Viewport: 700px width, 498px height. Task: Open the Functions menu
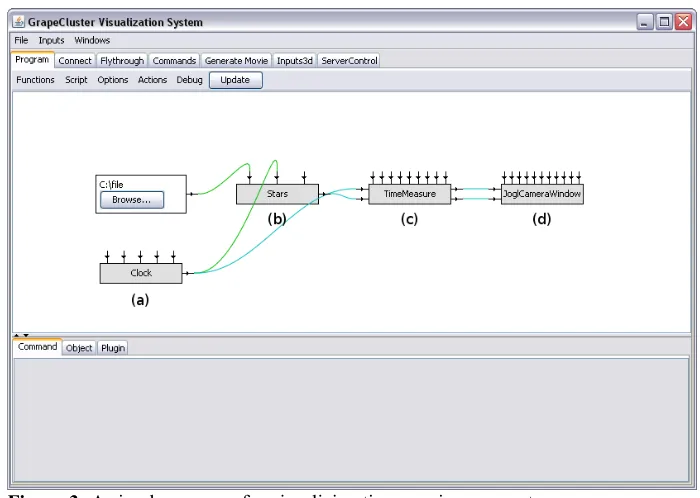pyautogui.click(x=35, y=80)
